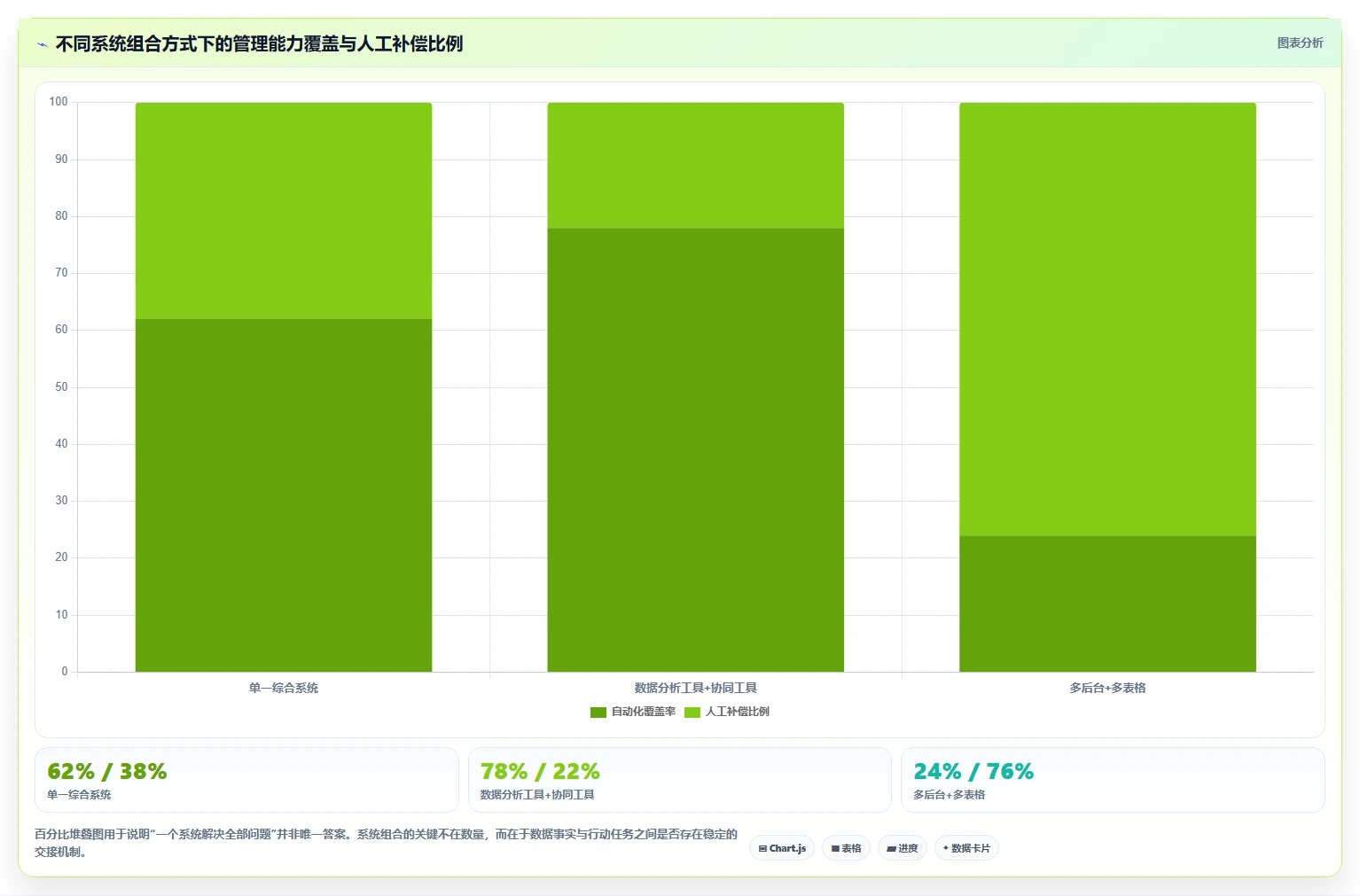Click the 表格 tag pill

(x=847, y=848)
